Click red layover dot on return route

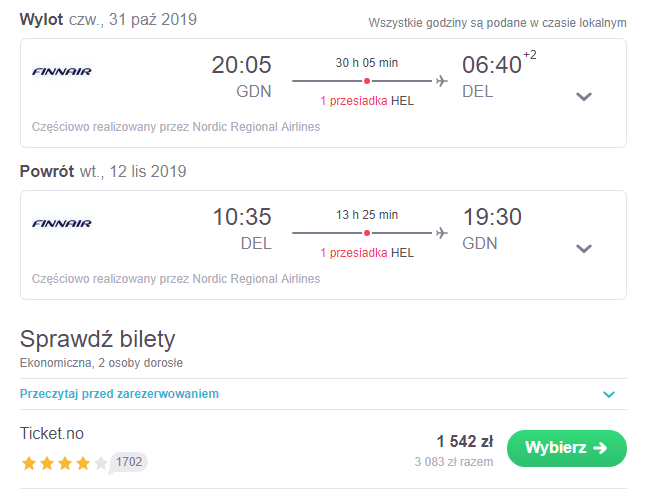click(x=367, y=233)
